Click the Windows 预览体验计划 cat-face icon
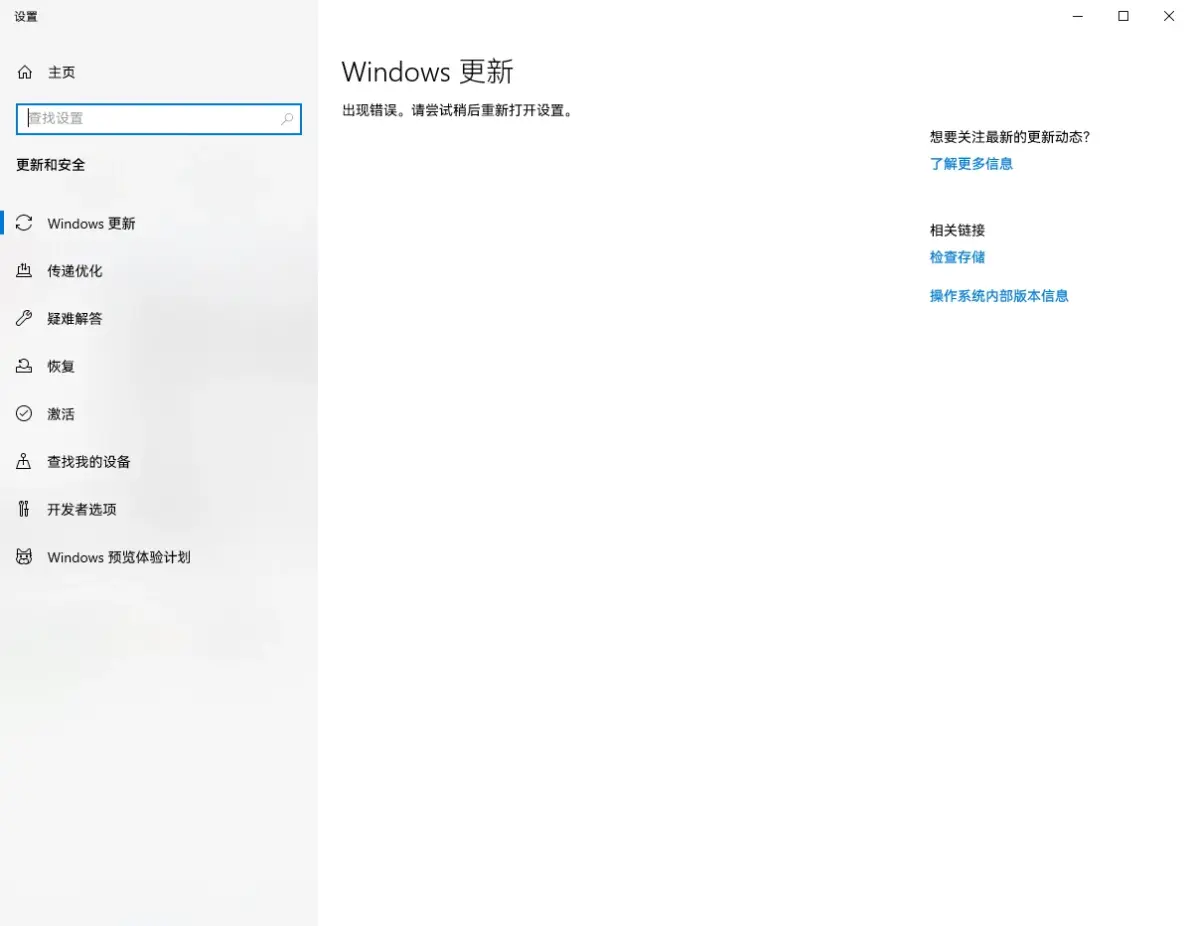This screenshot has width=1192, height=926. [x=25, y=557]
